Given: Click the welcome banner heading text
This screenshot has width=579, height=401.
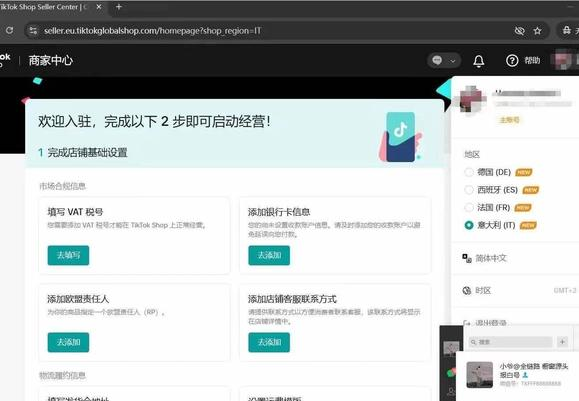Looking at the screenshot, I should coord(154,121).
